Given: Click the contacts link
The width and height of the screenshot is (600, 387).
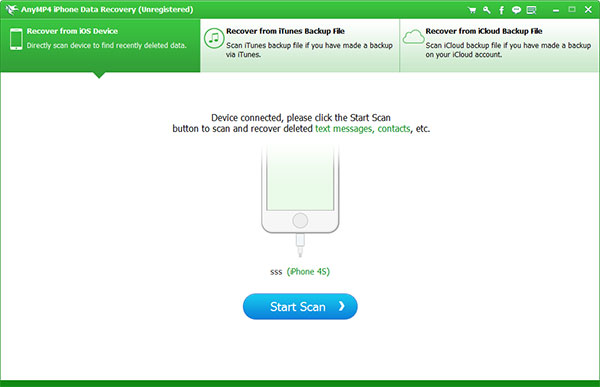Looking at the screenshot, I should 394,129.
